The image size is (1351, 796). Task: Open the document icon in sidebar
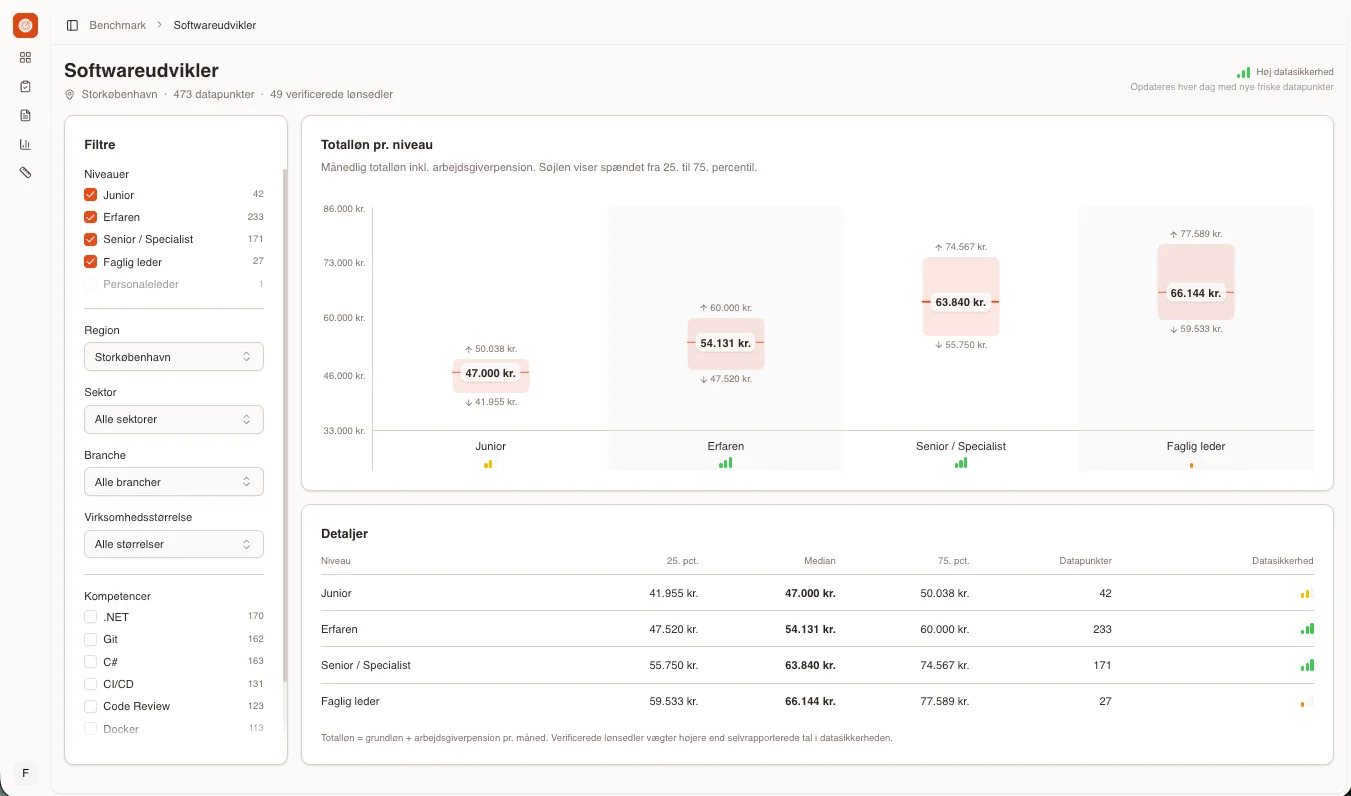click(25, 115)
